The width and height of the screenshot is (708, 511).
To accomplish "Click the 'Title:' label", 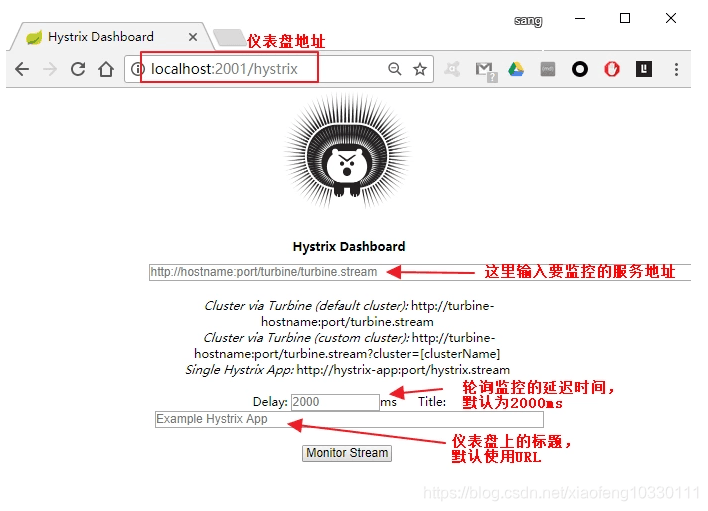I will (x=432, y=402).
